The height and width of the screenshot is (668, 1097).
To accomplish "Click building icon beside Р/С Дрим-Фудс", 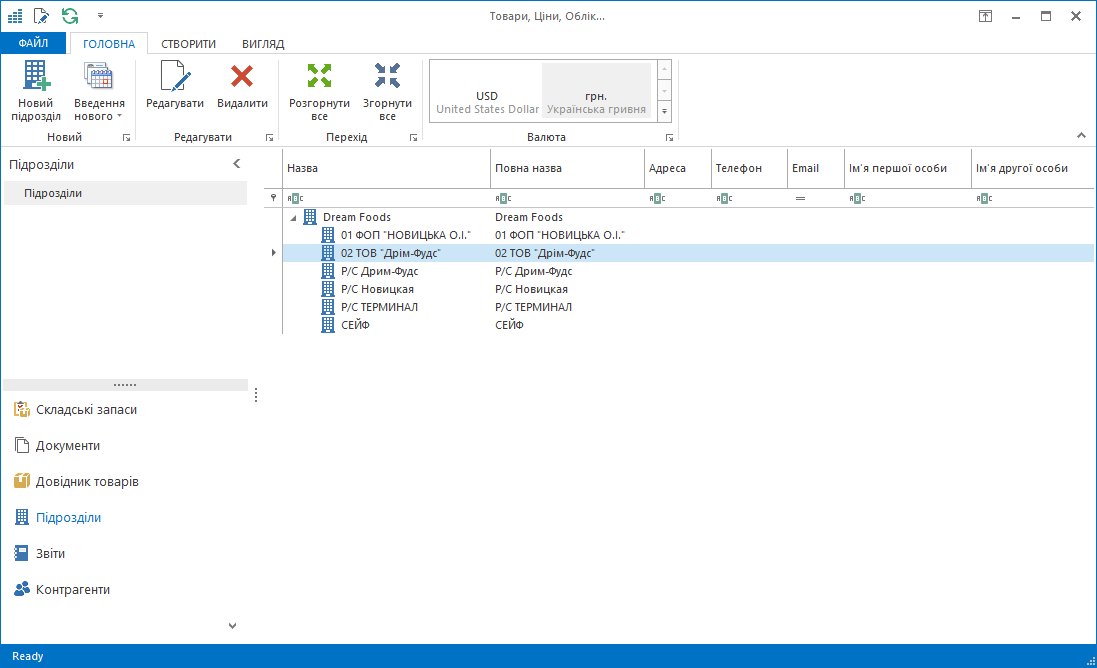I will (327, 271).
